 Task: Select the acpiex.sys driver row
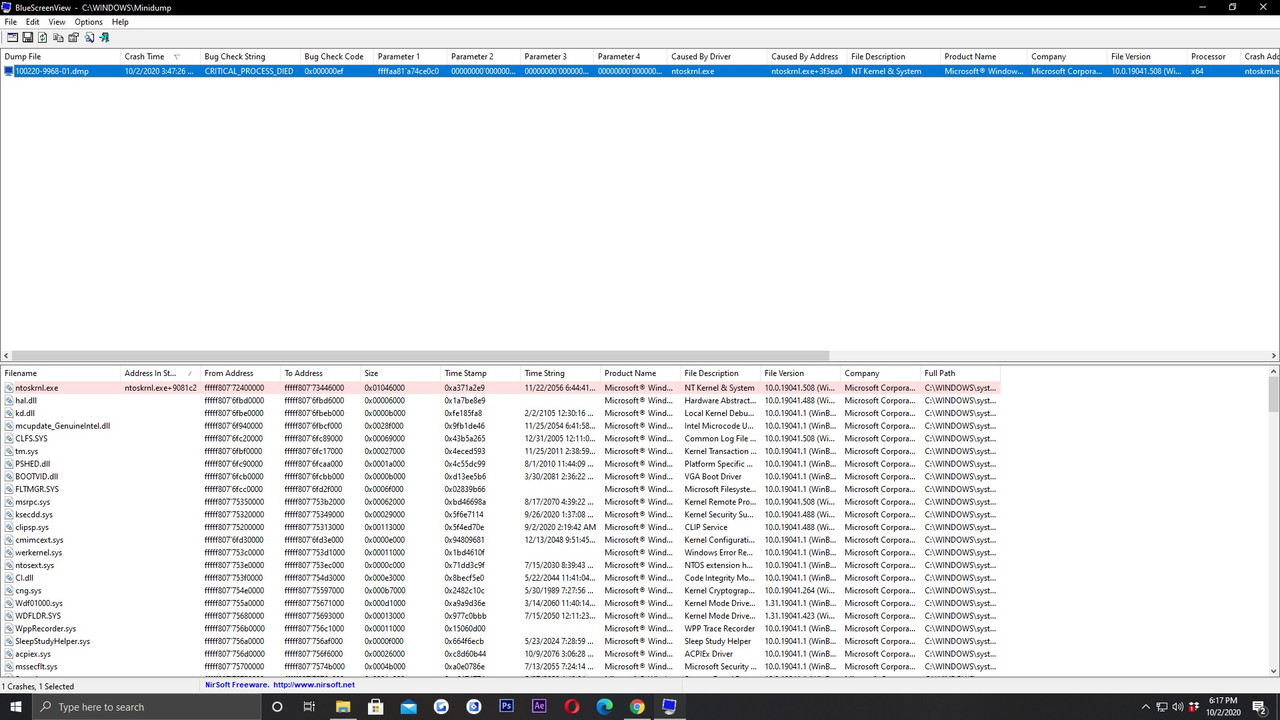(500, 654)
